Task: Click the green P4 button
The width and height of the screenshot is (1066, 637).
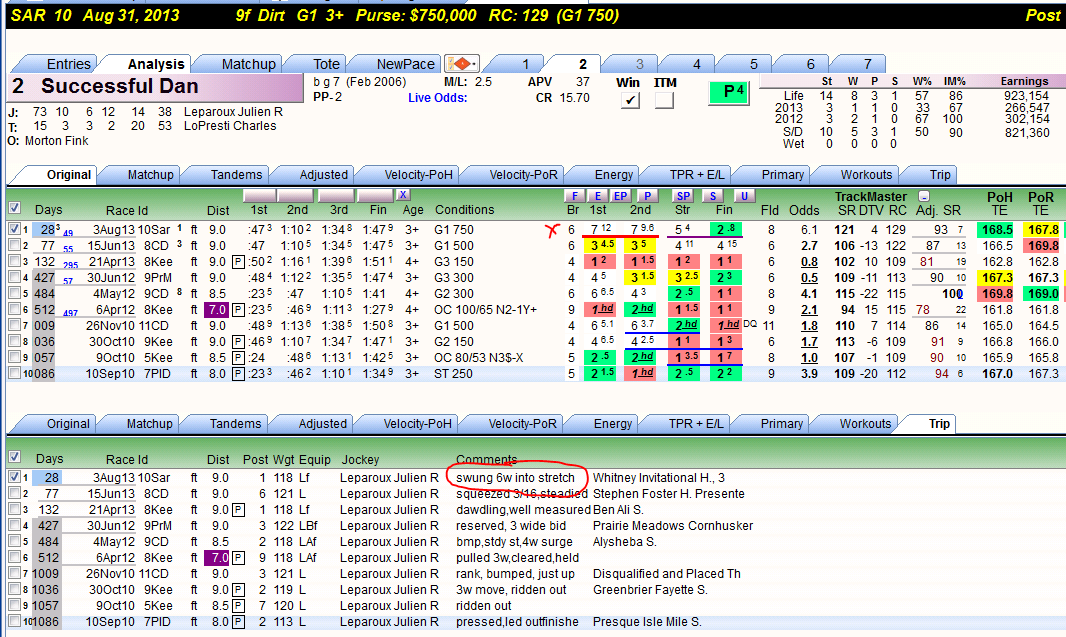Action: pyautogui.click(x=729, y=92)
